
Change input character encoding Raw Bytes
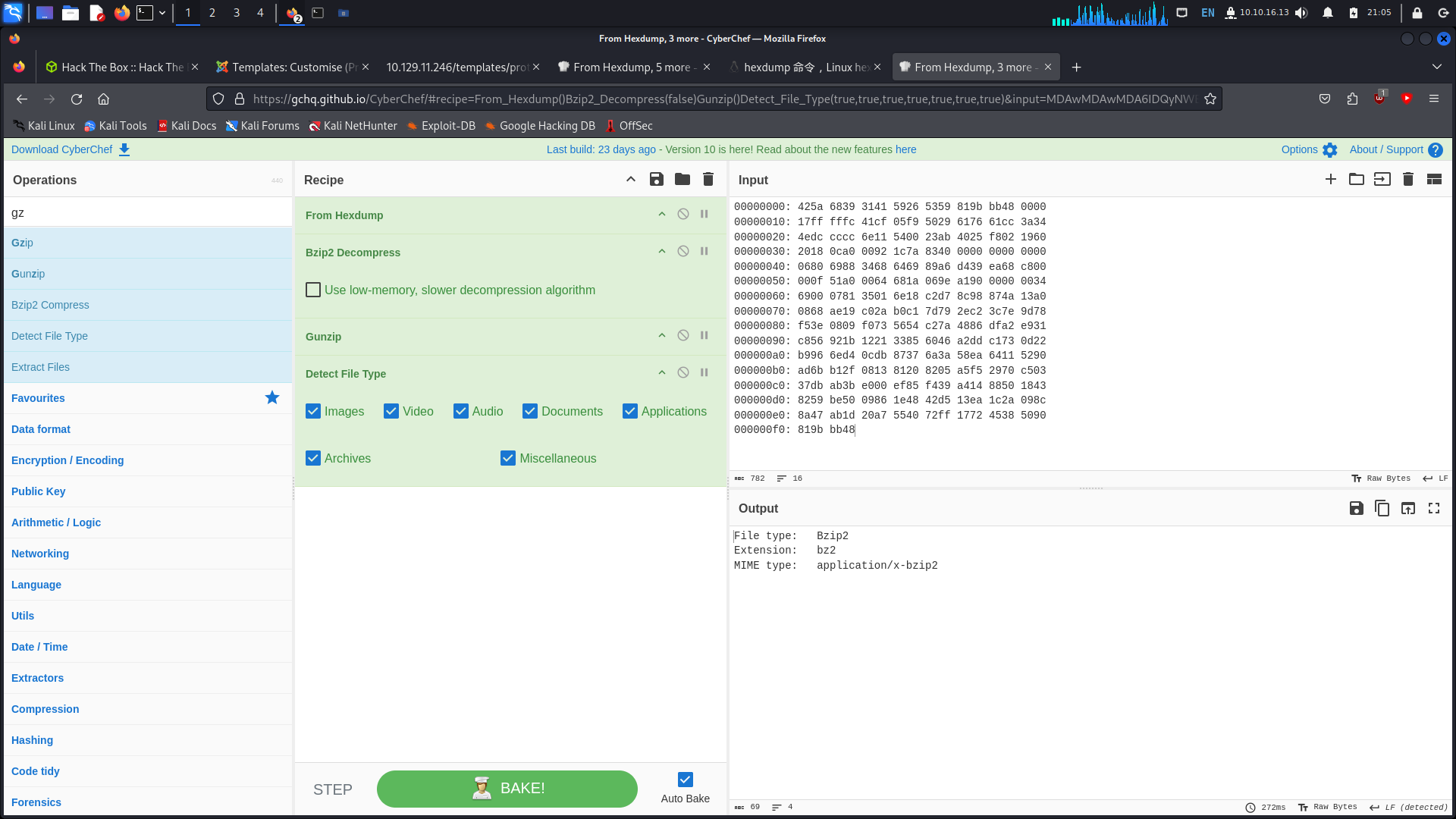[x=1381, y=479]
